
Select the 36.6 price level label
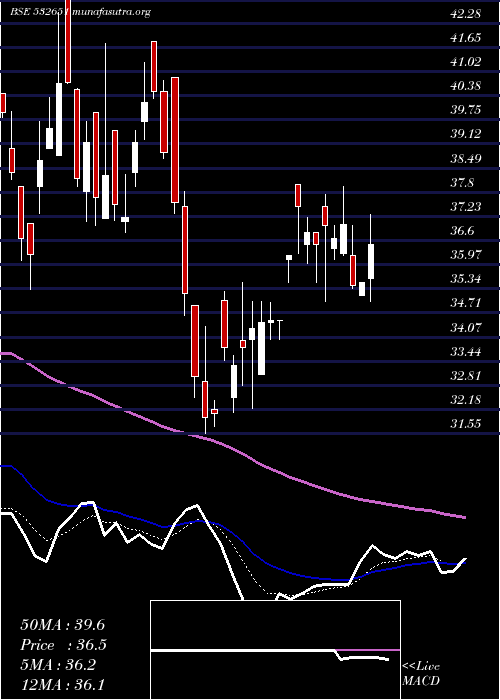pyautogui.click(x=462, y=230)
